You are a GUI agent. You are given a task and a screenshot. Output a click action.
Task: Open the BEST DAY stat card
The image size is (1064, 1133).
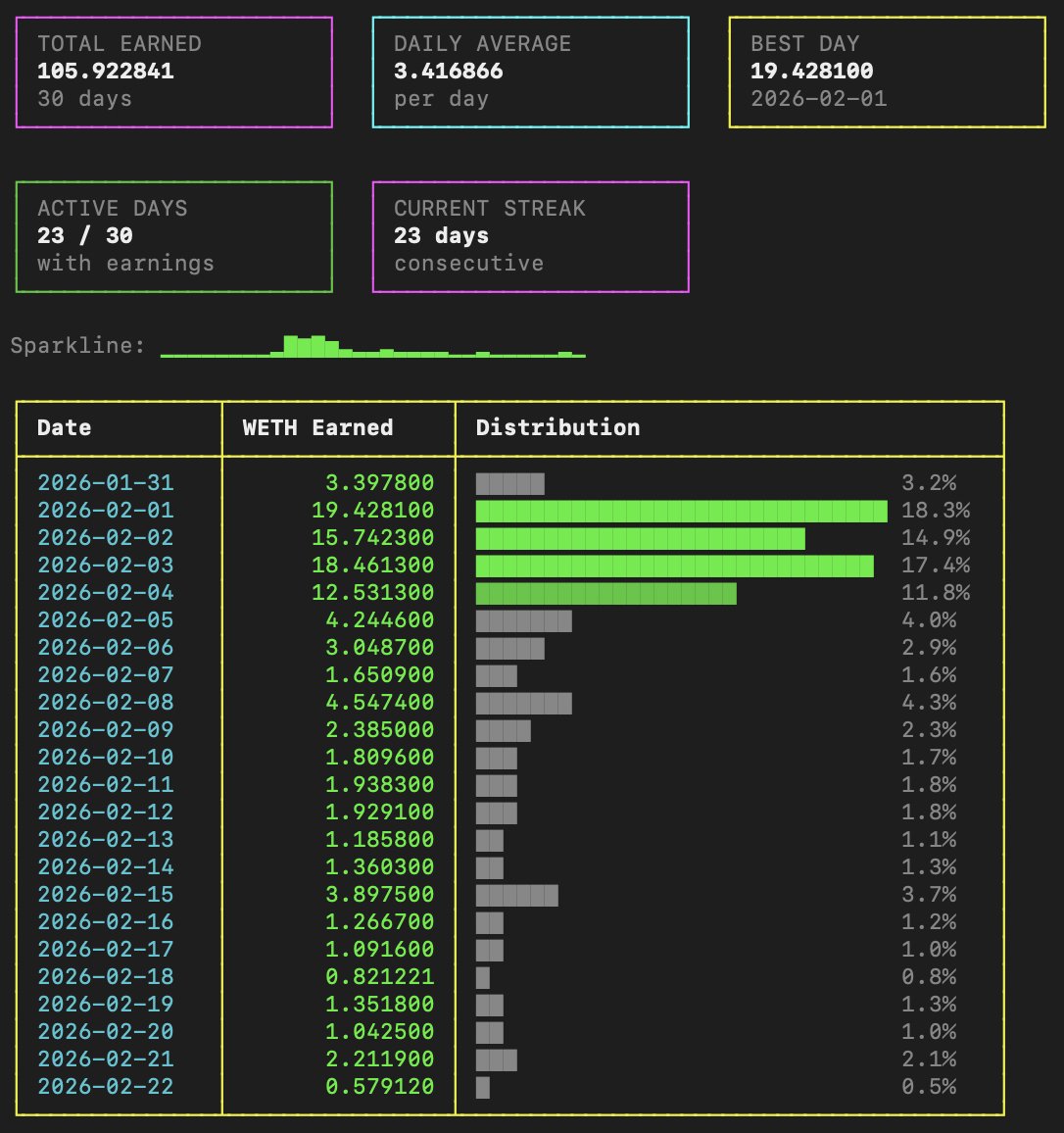(x=886, y=71)
